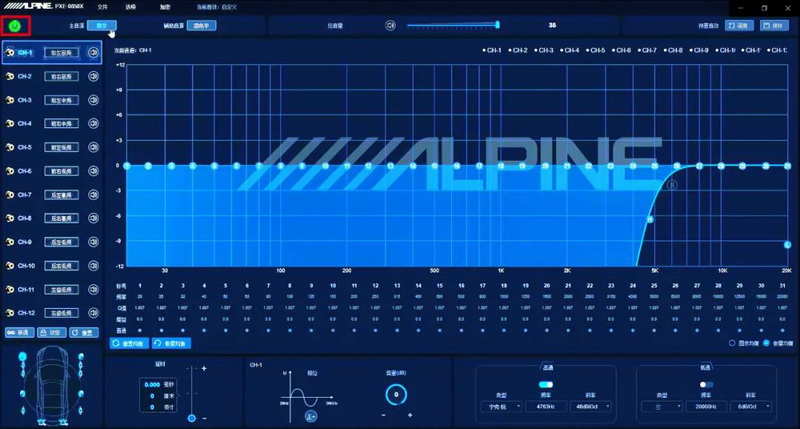Mute channel CH-5 speaker icon
The width and height of the screenshot is (800, 429).
tap(93, 147)
